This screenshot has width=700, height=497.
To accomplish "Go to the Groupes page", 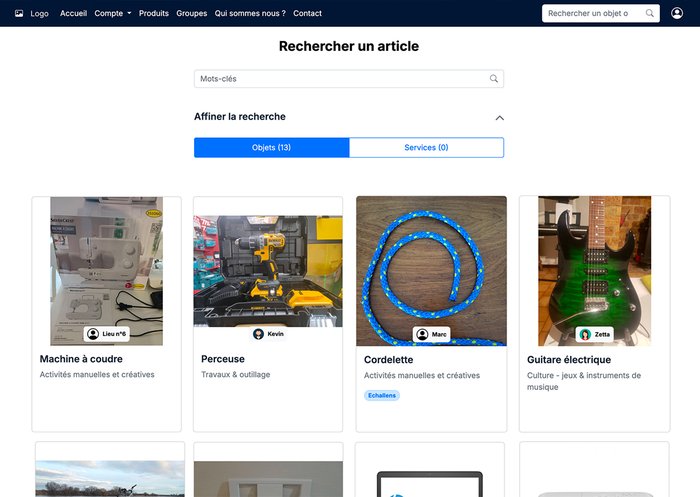I will [191, 13].
